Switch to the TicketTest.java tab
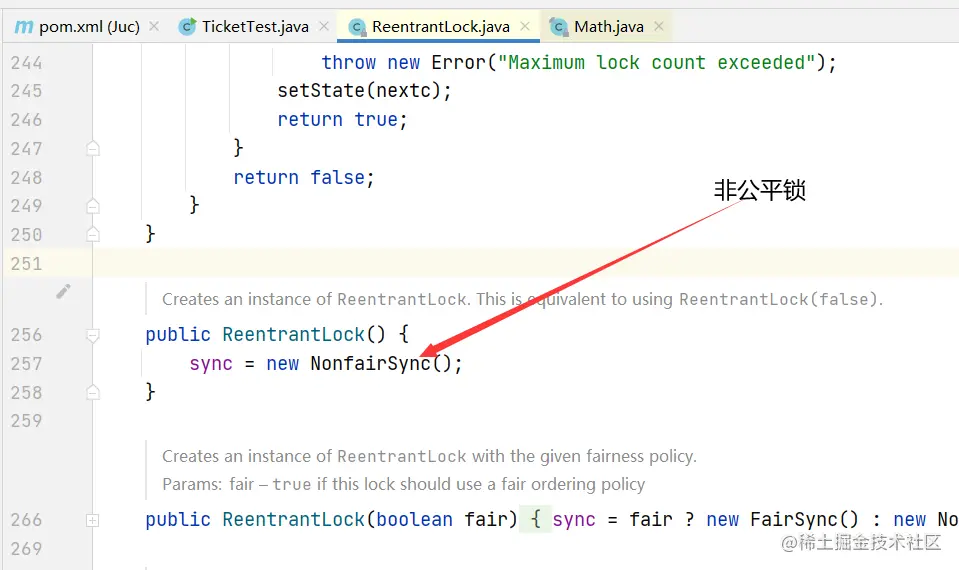Image resolution: width=959 pixels, height=570 pixels. pos(255,27)
